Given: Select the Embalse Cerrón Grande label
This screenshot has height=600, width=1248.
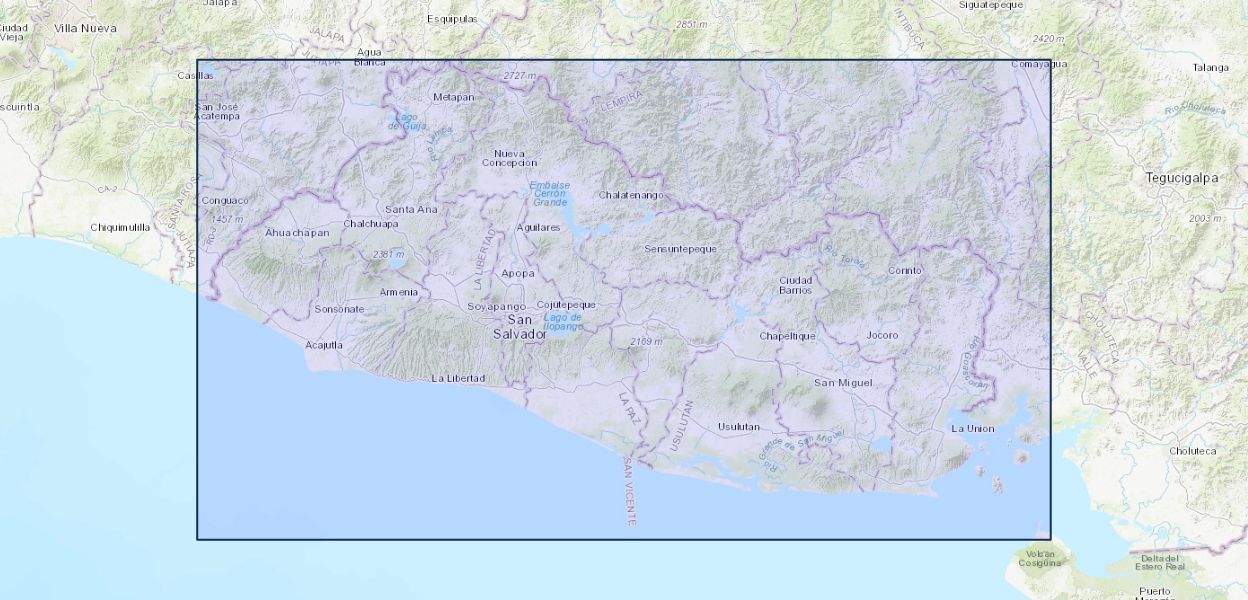Looking at the screenshot, I should click(x=550, y=193).
